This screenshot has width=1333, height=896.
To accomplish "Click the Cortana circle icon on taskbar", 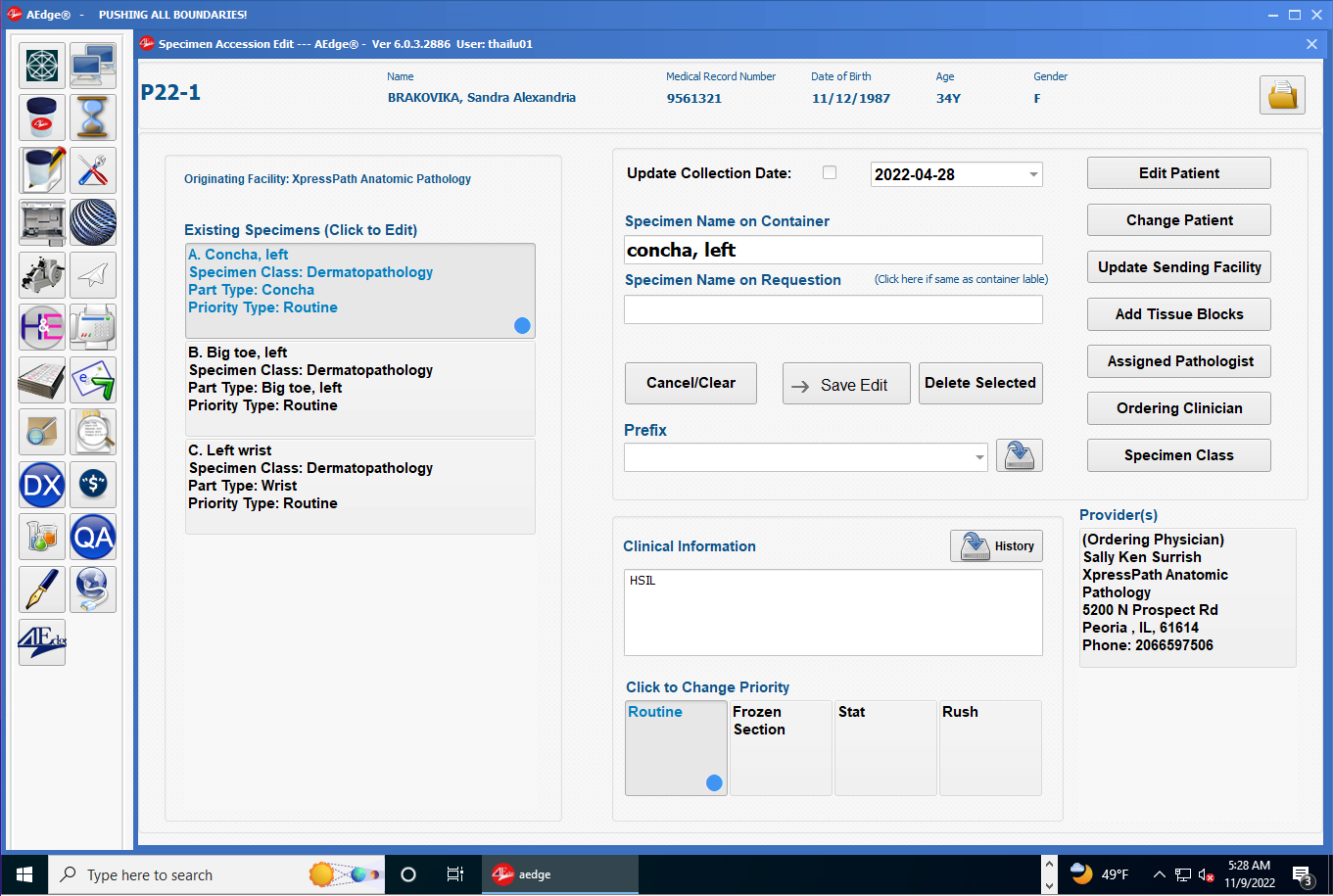I will (408, 874).
